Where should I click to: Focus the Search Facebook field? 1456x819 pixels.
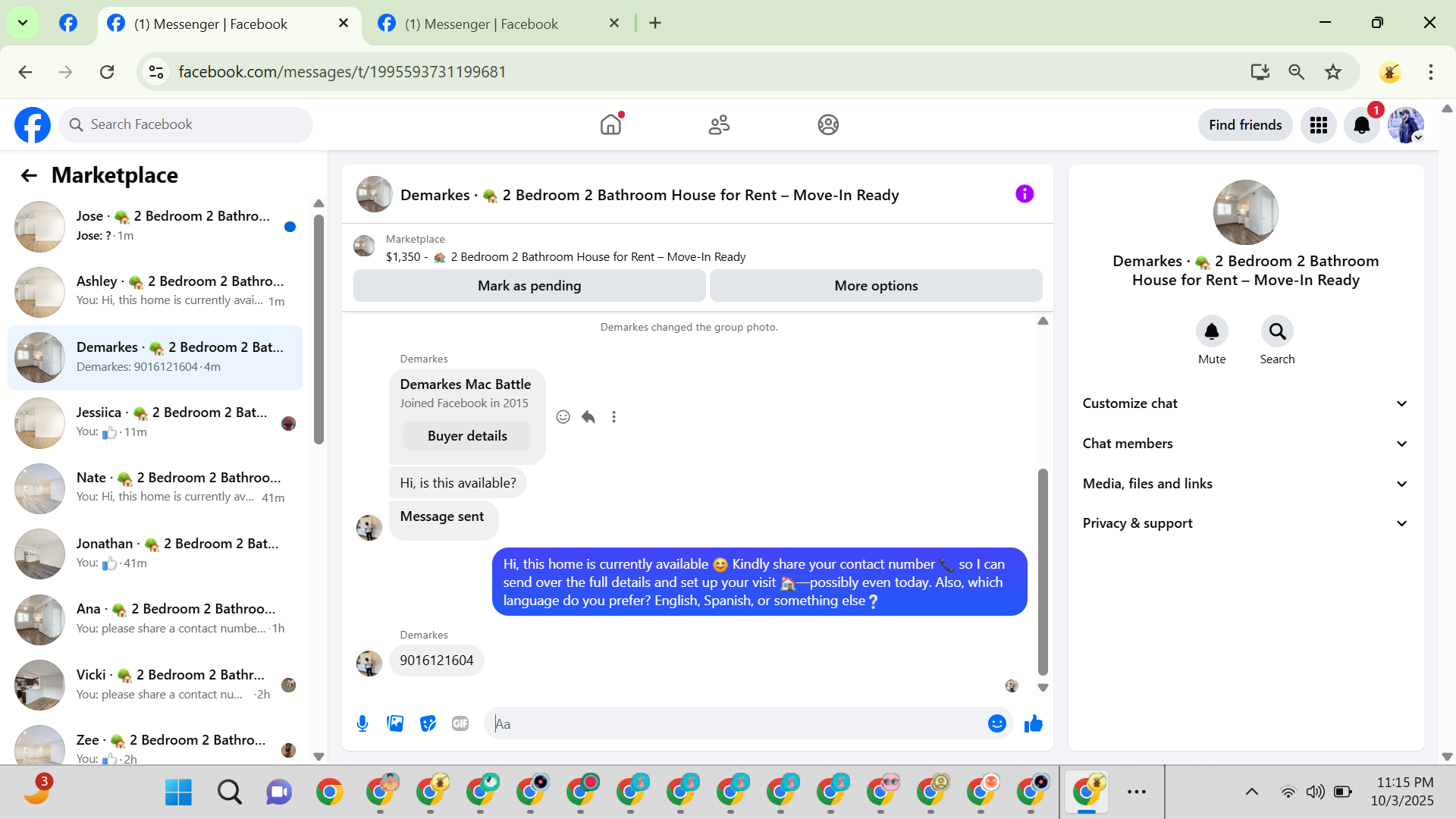pyautogui.click(x=186, y=125)
